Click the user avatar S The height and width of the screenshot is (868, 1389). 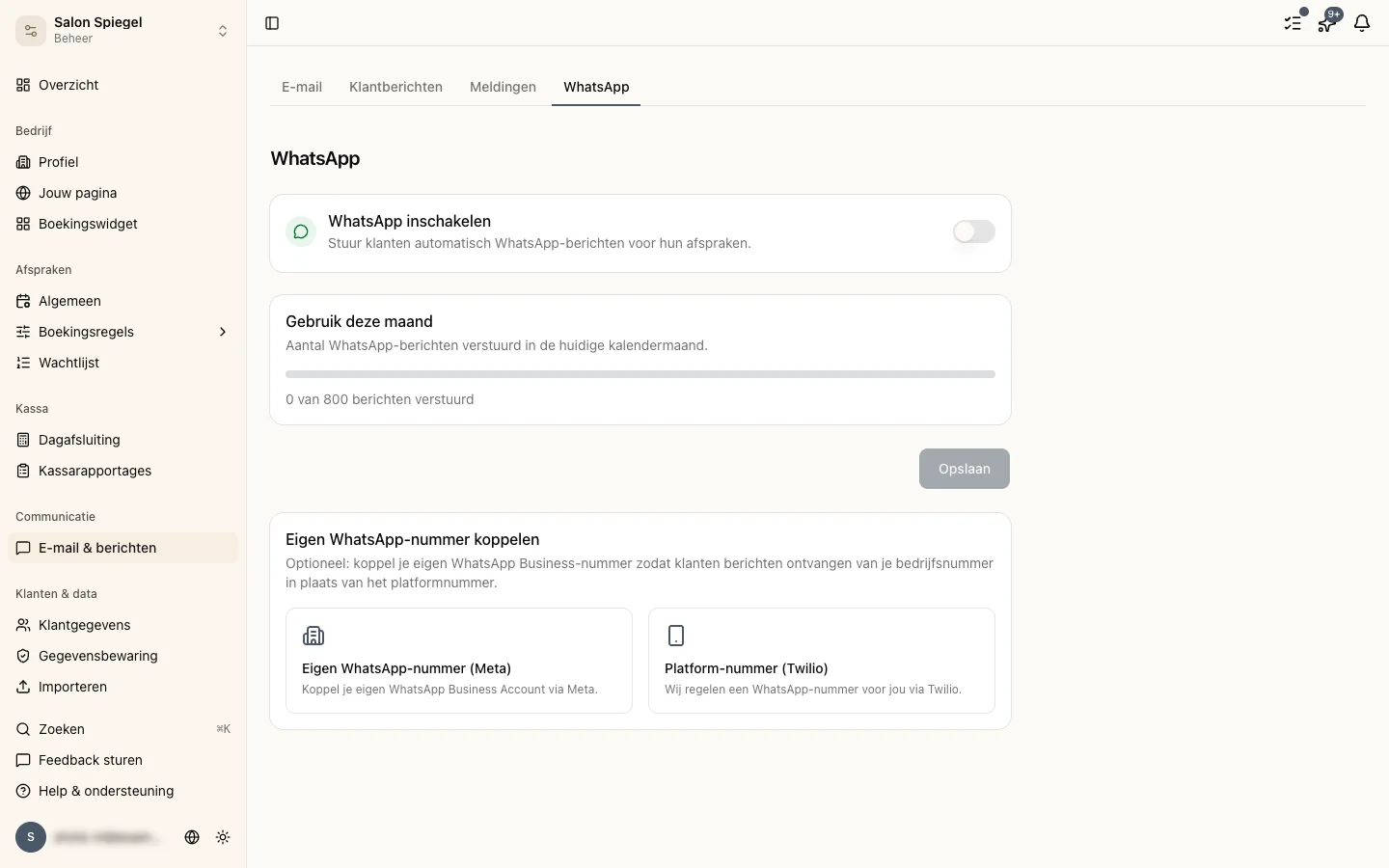[31, 837]
